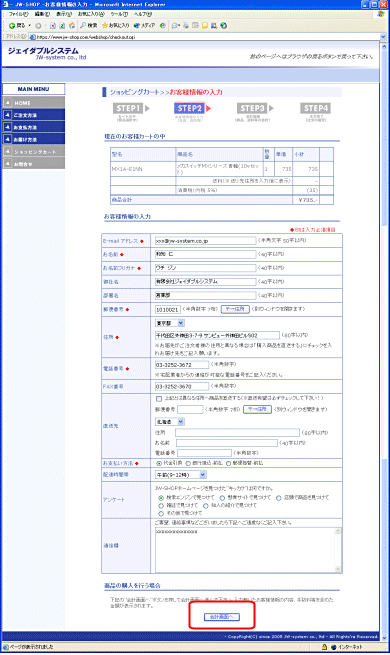This screenshot has width=390, height=655.
Task: Choose 懸賞サイトで見つけて survey option
Action: (x=222, y=498)
